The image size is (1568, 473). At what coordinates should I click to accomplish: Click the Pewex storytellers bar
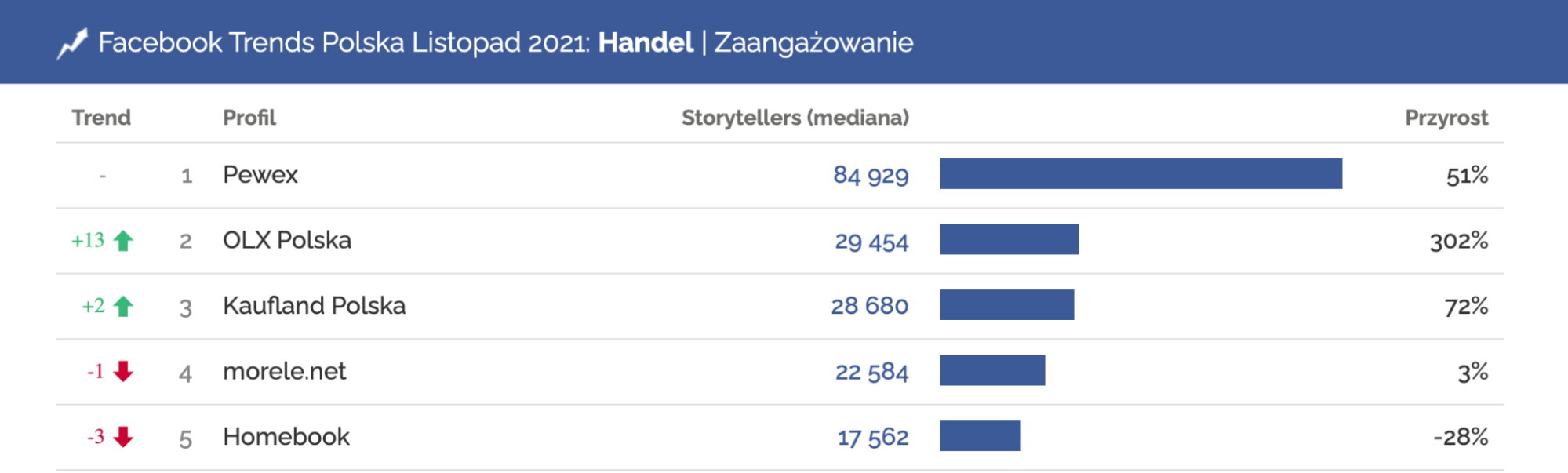1141,173
